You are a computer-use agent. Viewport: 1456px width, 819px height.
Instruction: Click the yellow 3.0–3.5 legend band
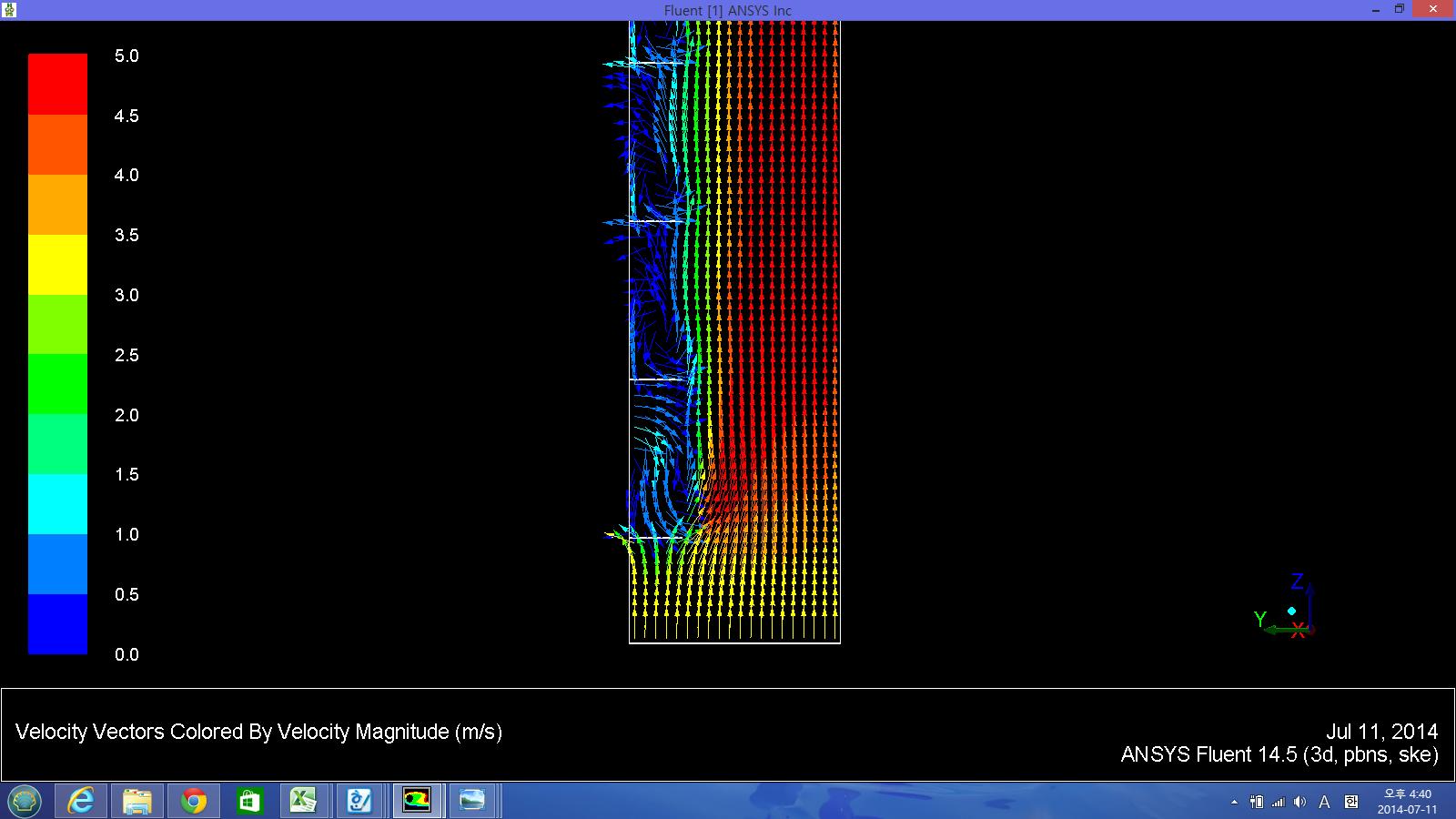click(x=57, y=265)
